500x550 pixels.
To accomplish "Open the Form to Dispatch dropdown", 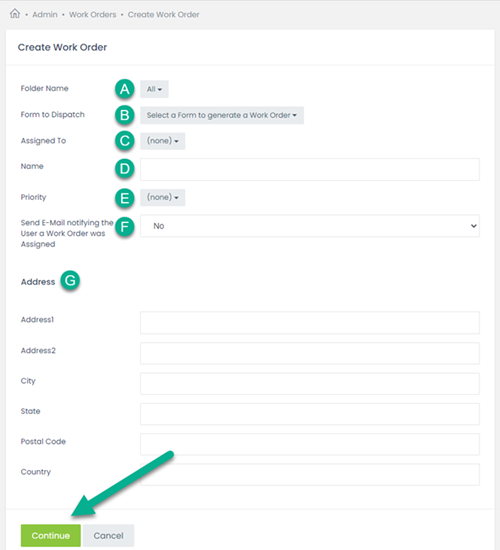I will pyautogui.click(x=222, y=115).
